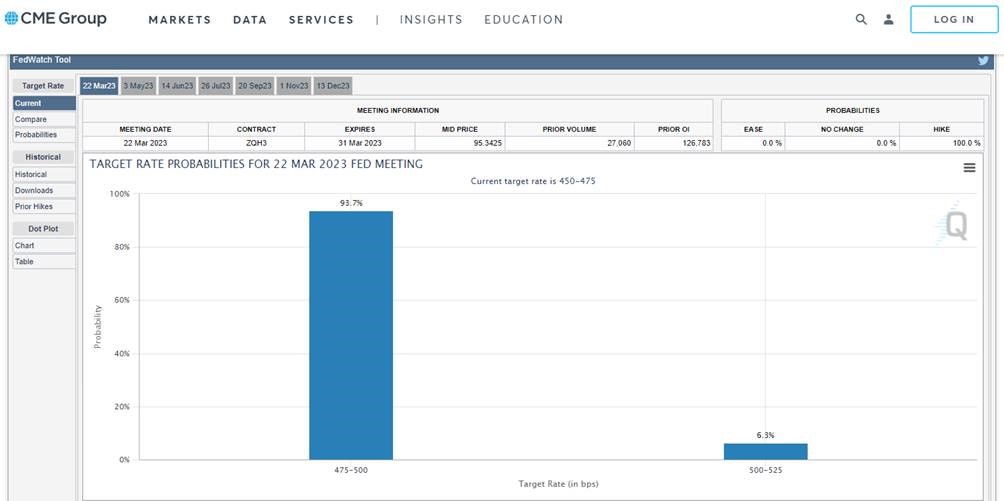Open the Compare target rate view
Screen dimensions: 1004x501
coord(31,119)
